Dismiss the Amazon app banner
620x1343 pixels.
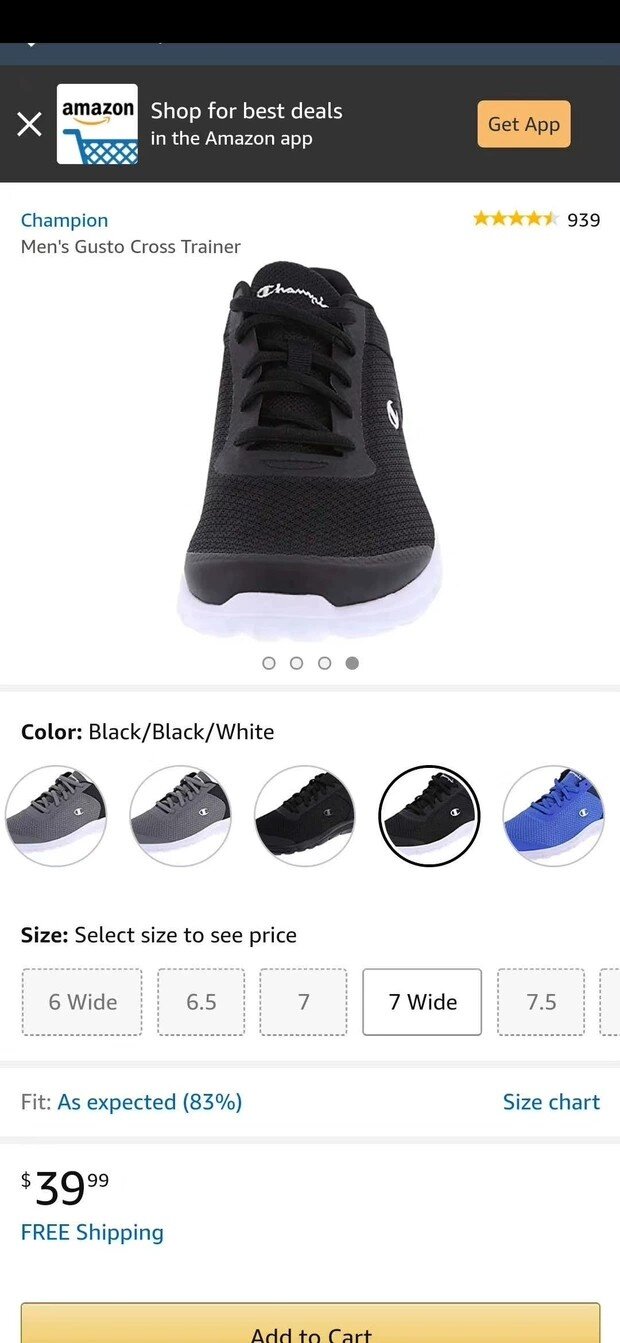[29, 124]
